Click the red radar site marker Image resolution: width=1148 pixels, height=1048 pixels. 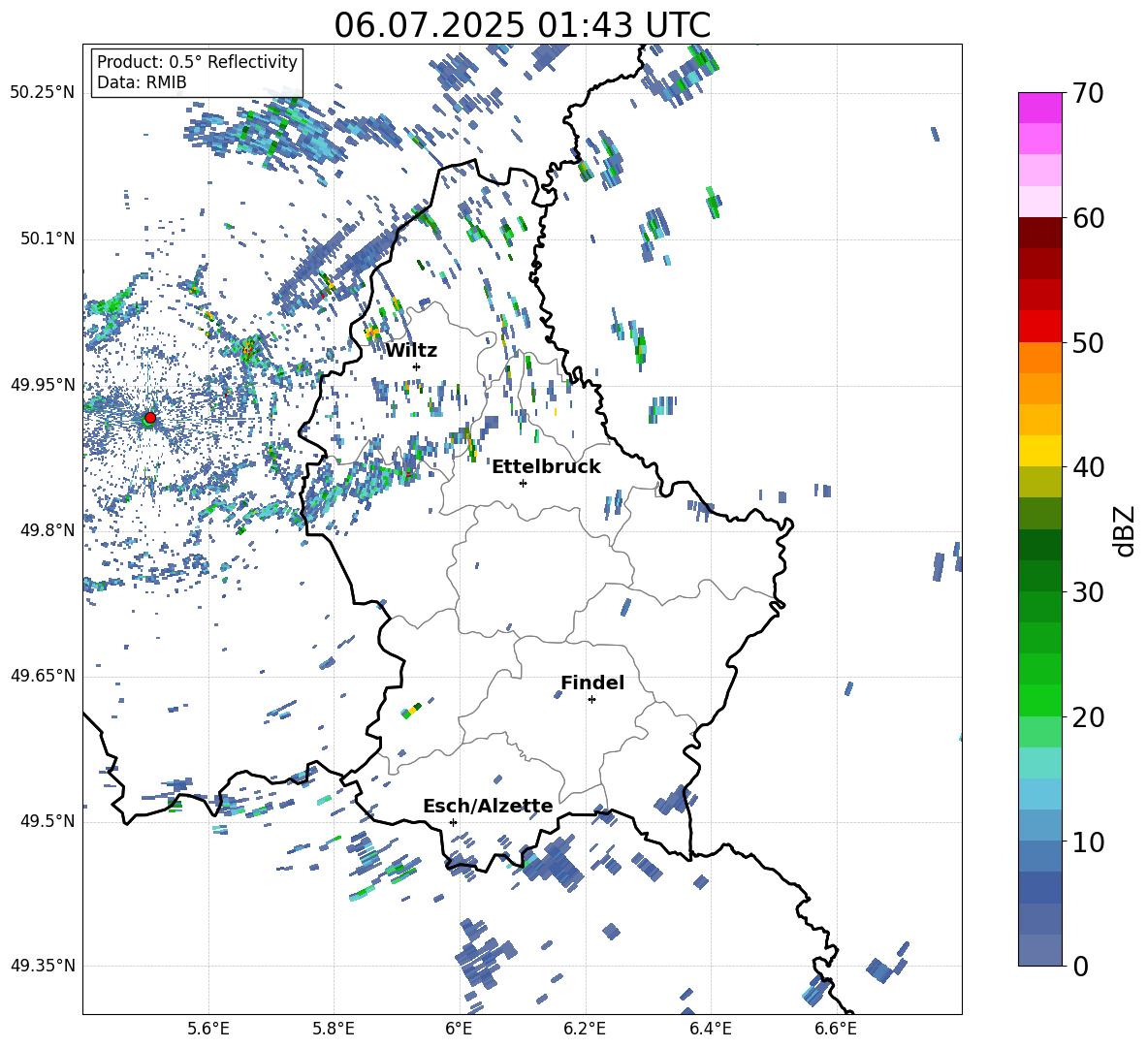pos(150,418)
